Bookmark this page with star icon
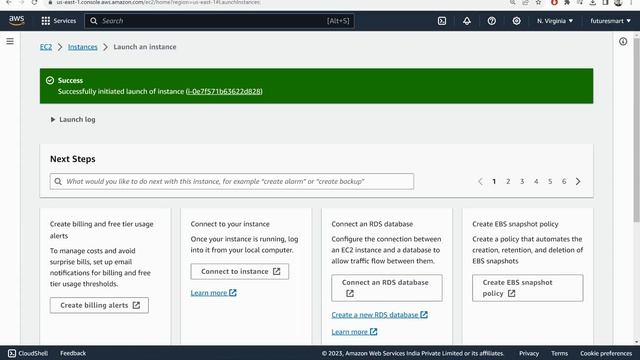 click(x=538, y=2)
